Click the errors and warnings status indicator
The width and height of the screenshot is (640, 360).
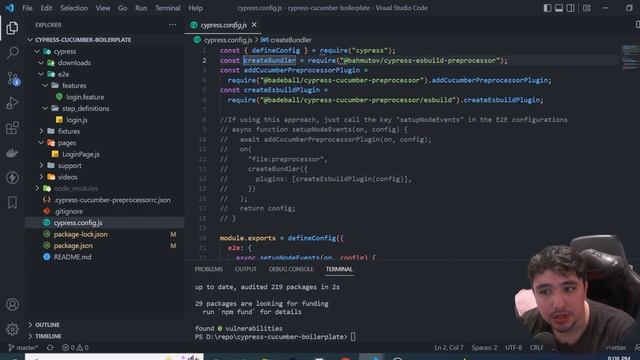coord(75,348)
